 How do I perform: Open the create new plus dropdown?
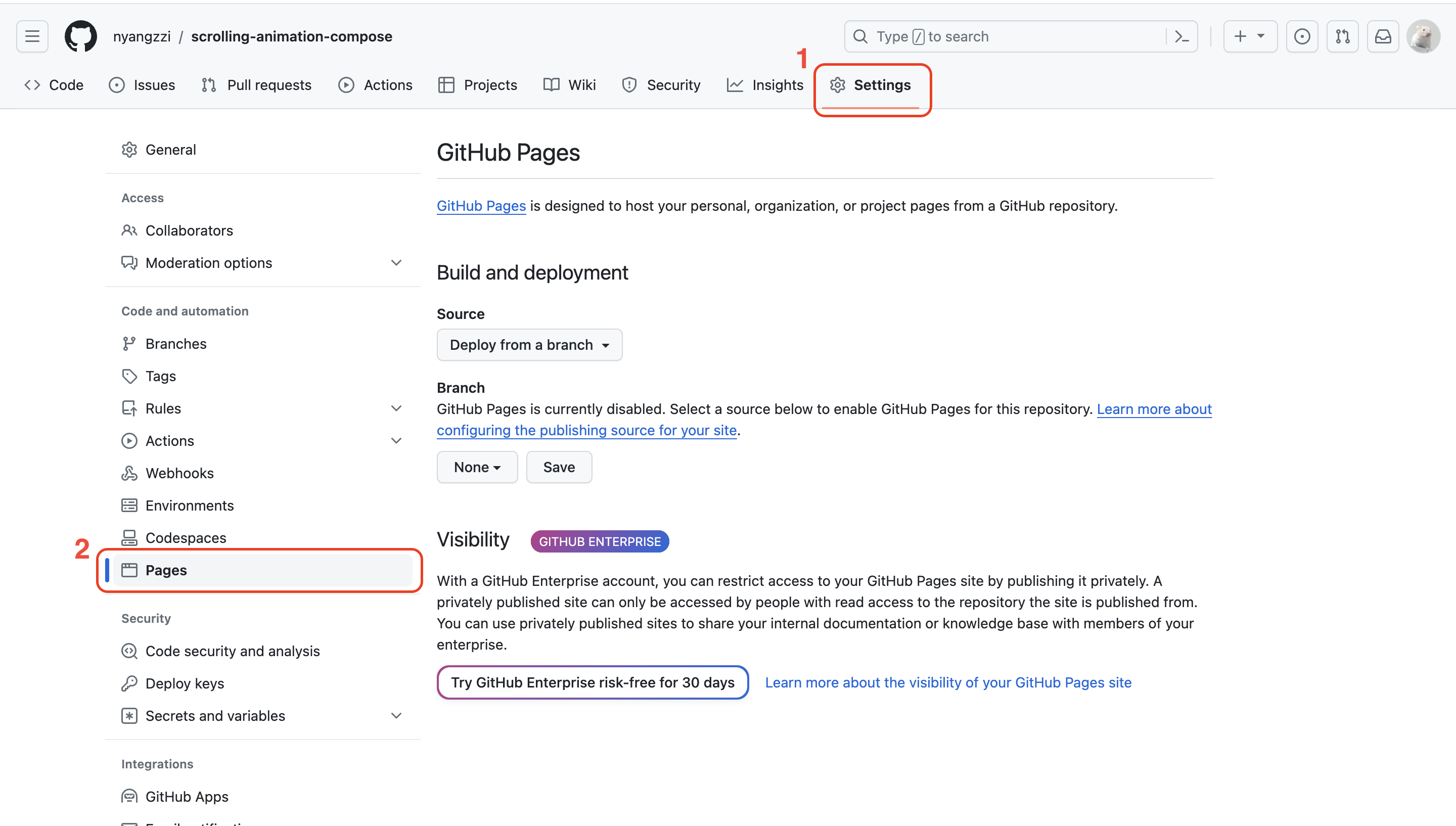pos(1250,36)
